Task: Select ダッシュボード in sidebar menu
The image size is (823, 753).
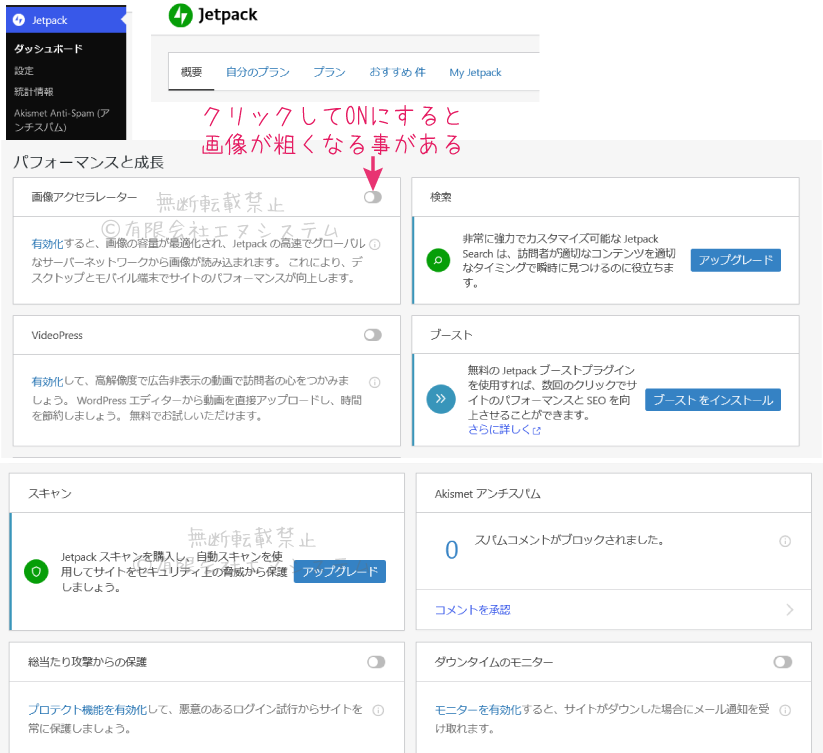Action: pyautogui.click(x=48, y=49)
